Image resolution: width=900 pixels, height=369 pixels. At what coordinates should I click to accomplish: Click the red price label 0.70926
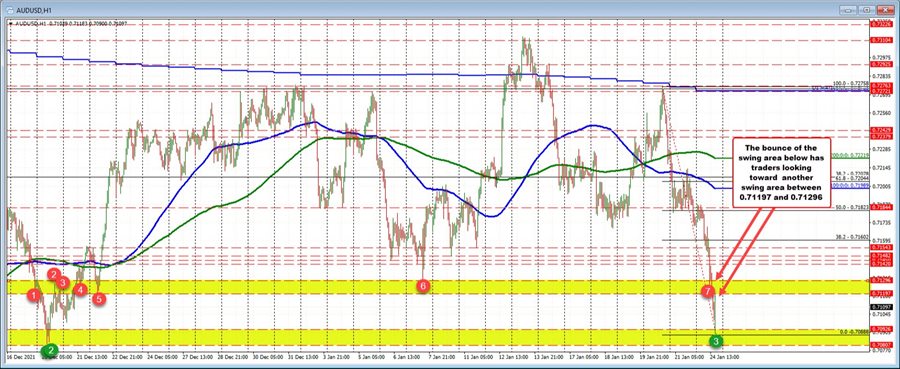[x=881, y=329]
